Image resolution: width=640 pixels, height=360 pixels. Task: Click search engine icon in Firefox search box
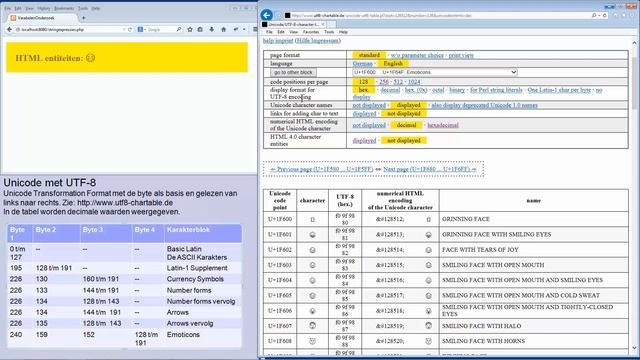pyautogui.click(x=140, y=29)
